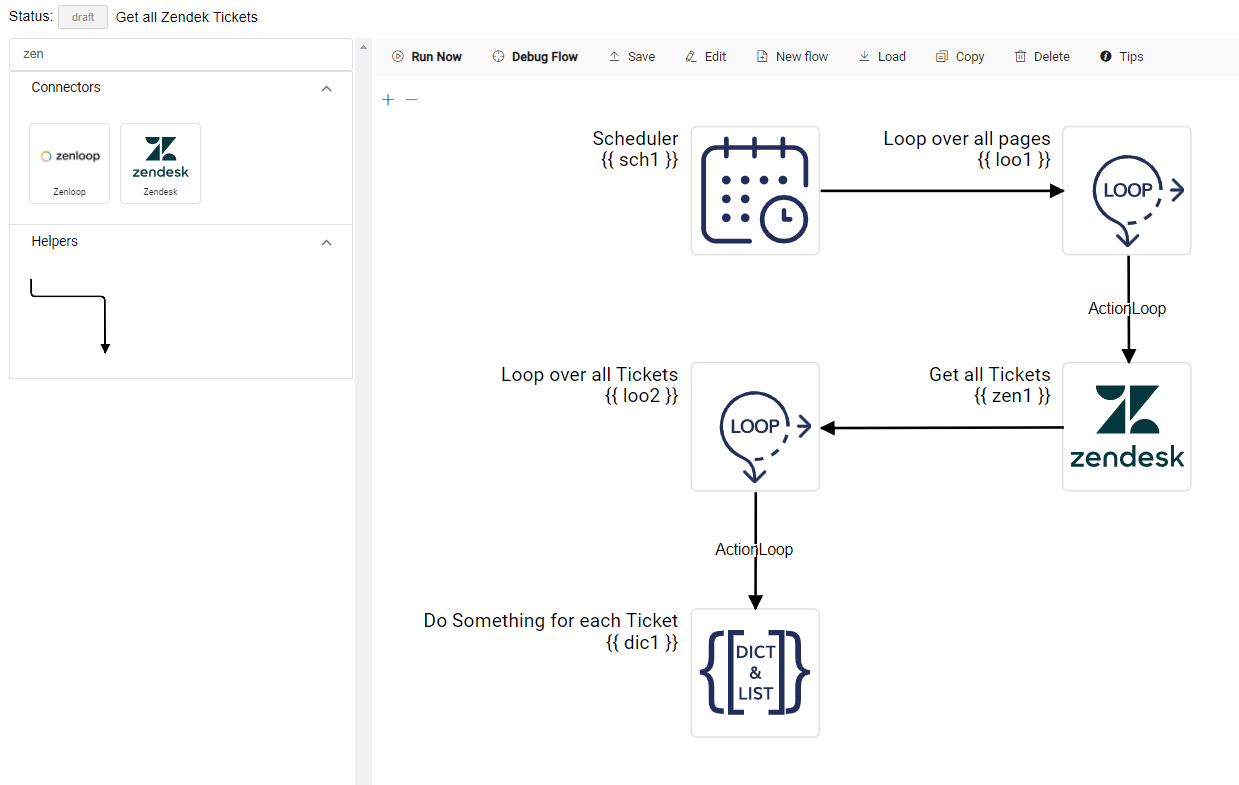The height and width of the screenshot is (785, 1239).
Task: Choose the Zendesk connector in sidebar
Action: (x=160, y=163)
